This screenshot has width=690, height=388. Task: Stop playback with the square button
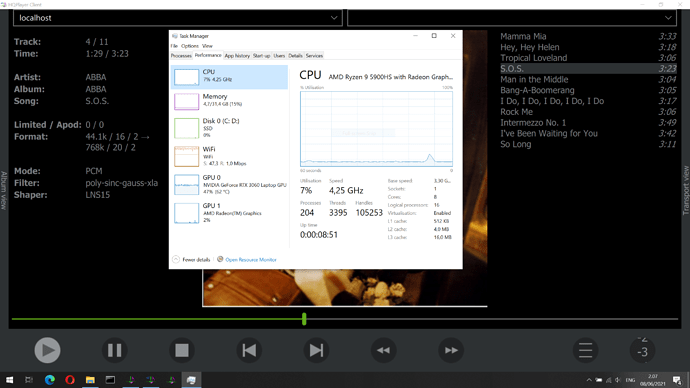point(182,350)
